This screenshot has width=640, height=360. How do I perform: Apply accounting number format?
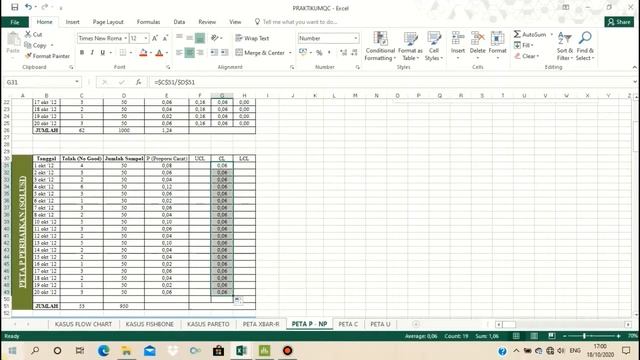click(x=302, y=52)
